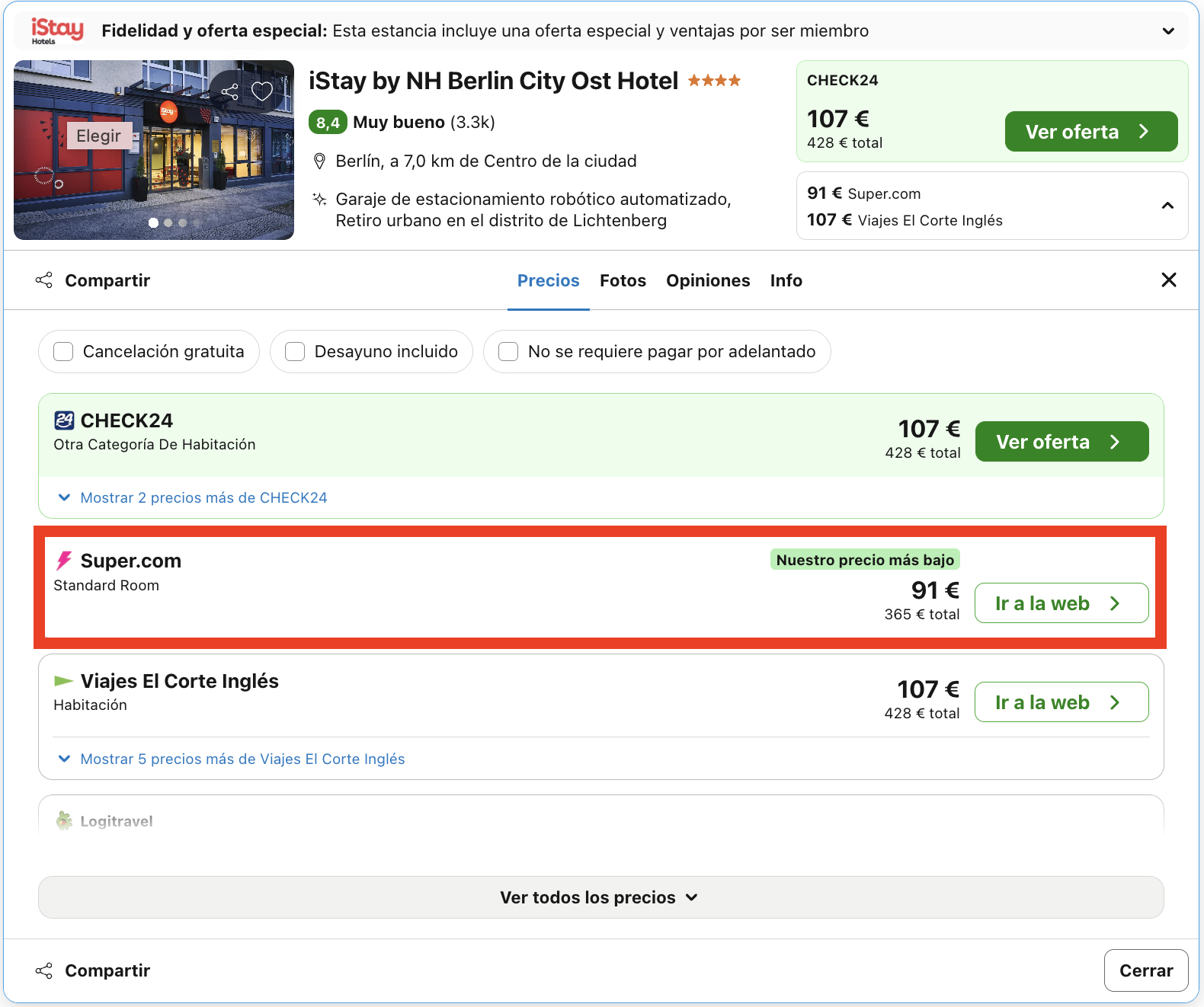Click the bottom Compartir link

[x=107, y=970]
